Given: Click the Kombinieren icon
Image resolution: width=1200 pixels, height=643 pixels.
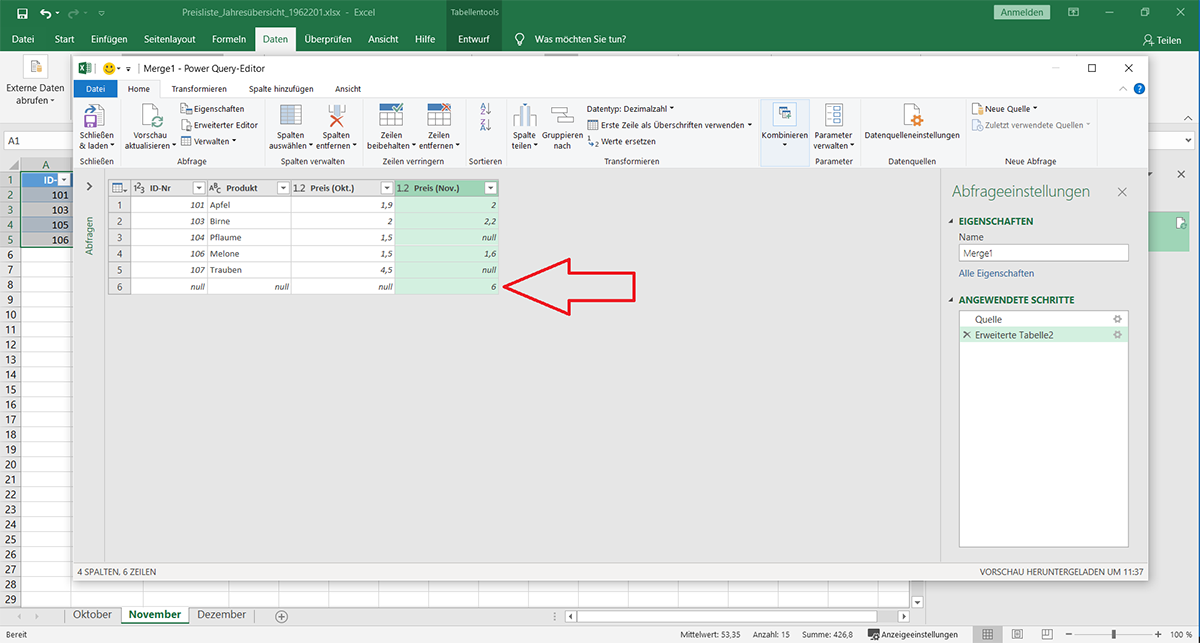Looking at the screenshot, I should [x=785, y=115].
